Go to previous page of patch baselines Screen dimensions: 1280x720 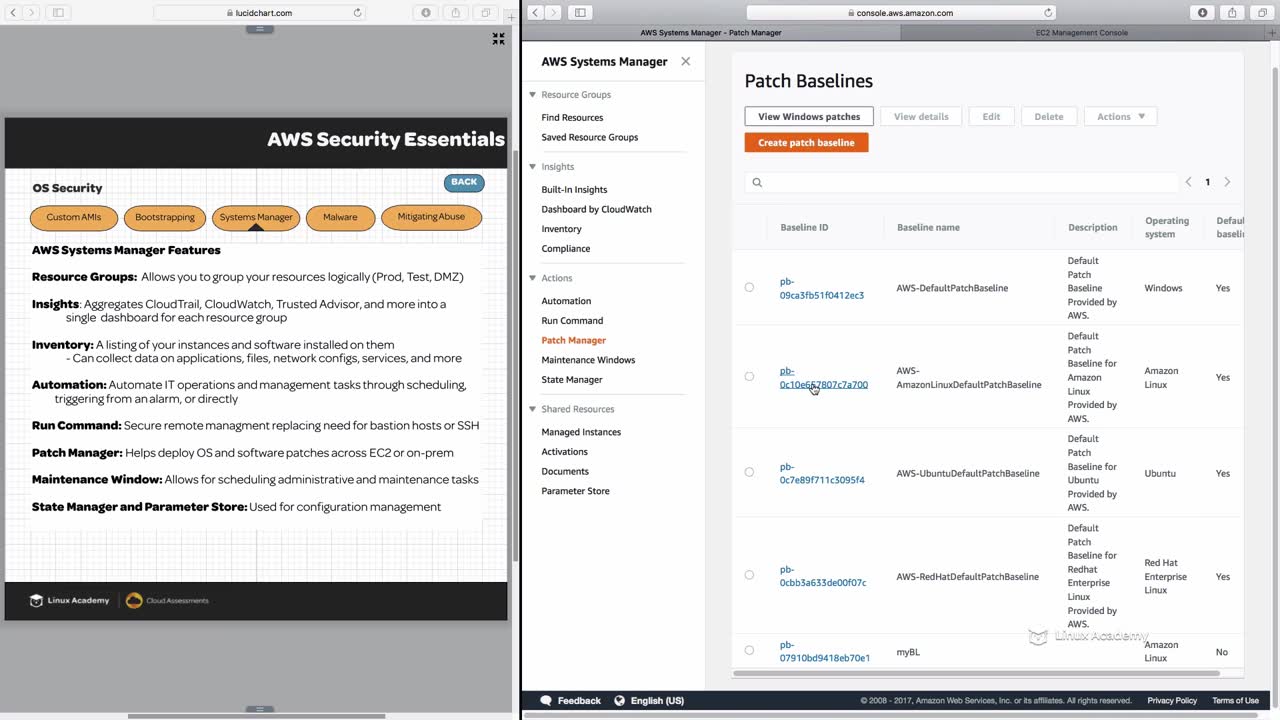tap(1188, 182)
